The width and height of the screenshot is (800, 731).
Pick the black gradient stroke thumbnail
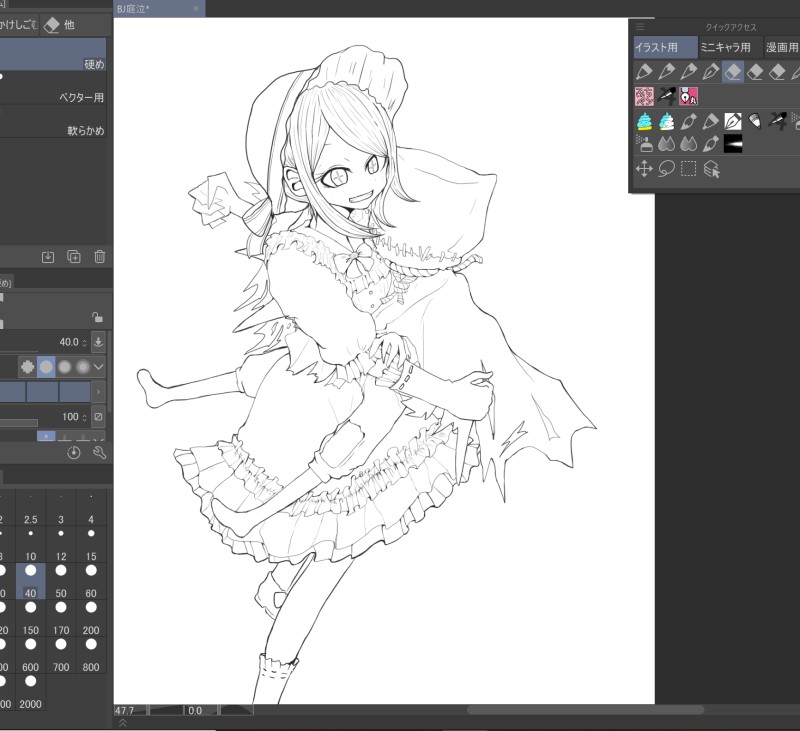733,144
